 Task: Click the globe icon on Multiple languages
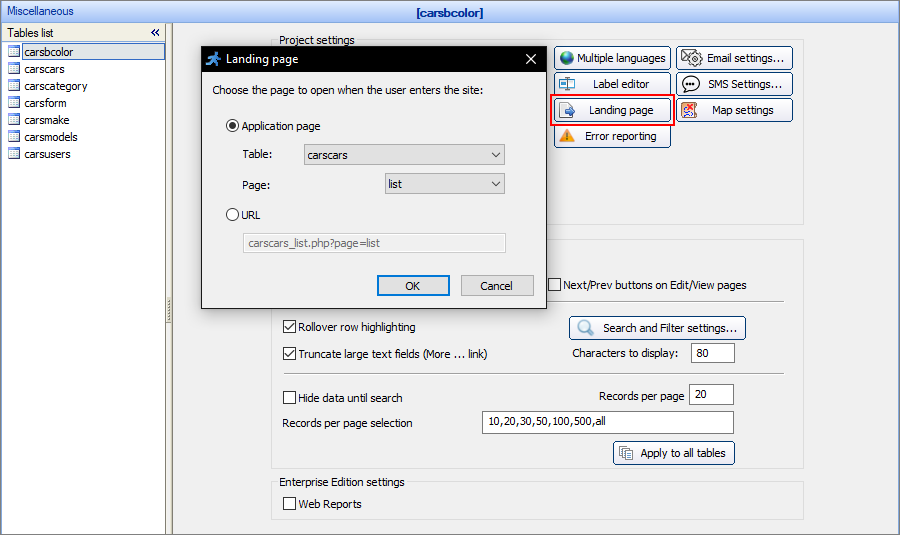567,58
